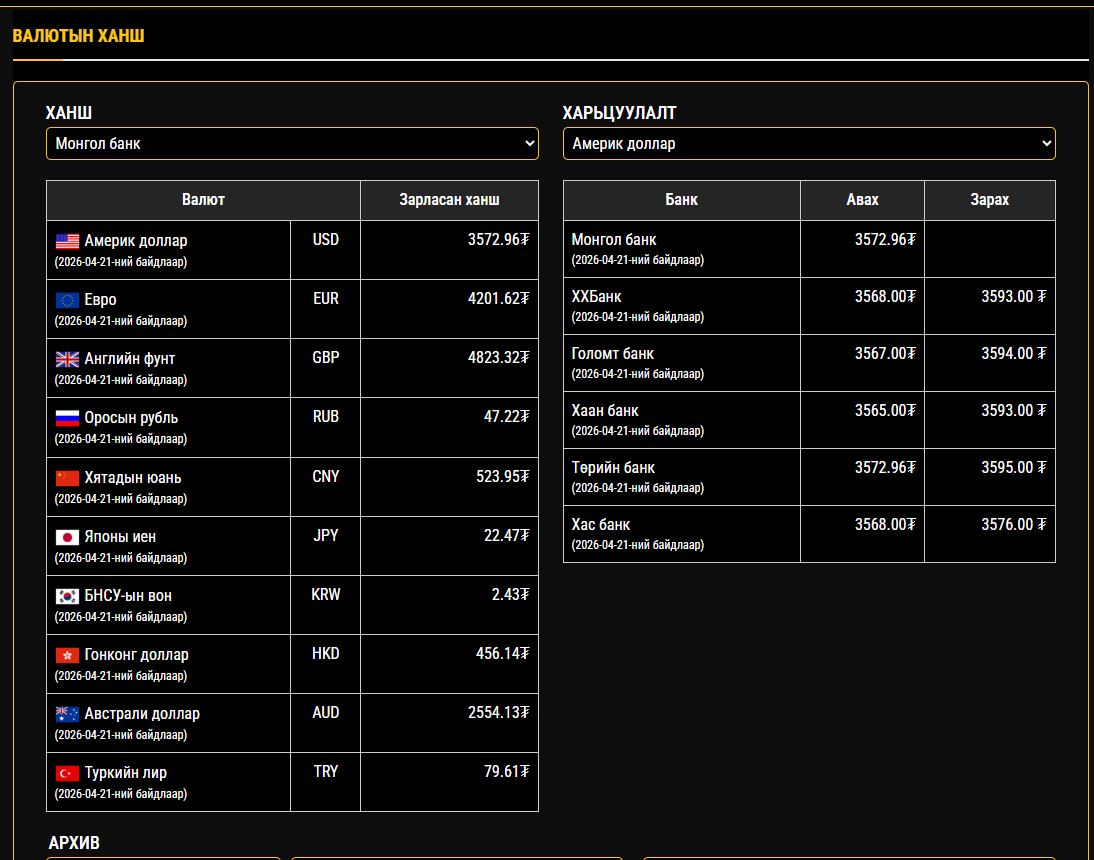Click the United States flag icon
This screenshot has width=1094, height=860.
[x=67, y=241]
